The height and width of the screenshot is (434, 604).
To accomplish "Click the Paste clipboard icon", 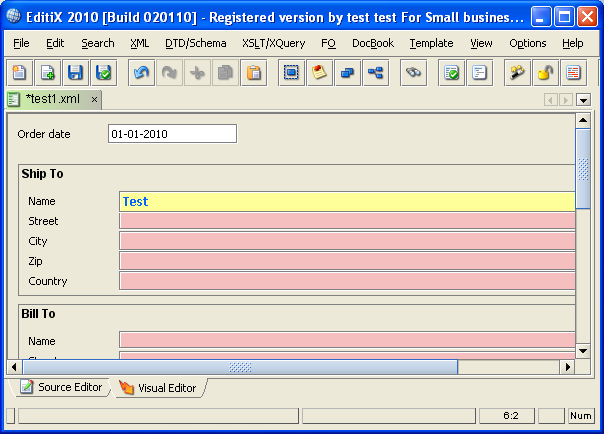I will pos(254,72).
